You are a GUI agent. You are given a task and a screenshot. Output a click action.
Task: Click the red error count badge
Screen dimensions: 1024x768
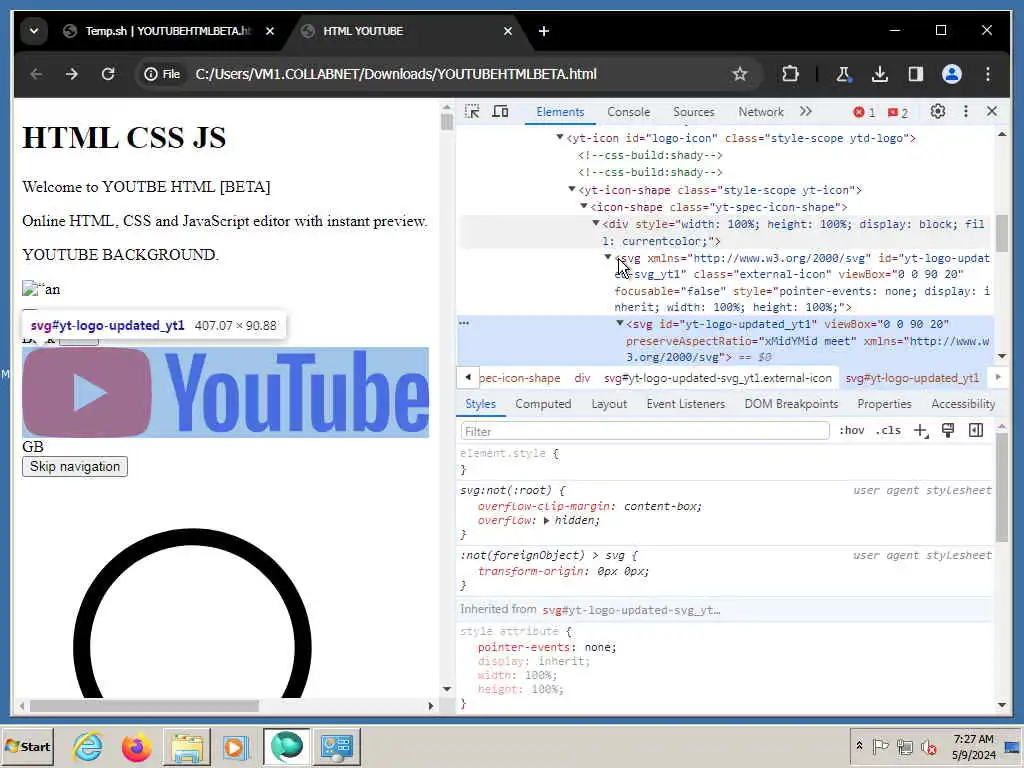point(864,112)
